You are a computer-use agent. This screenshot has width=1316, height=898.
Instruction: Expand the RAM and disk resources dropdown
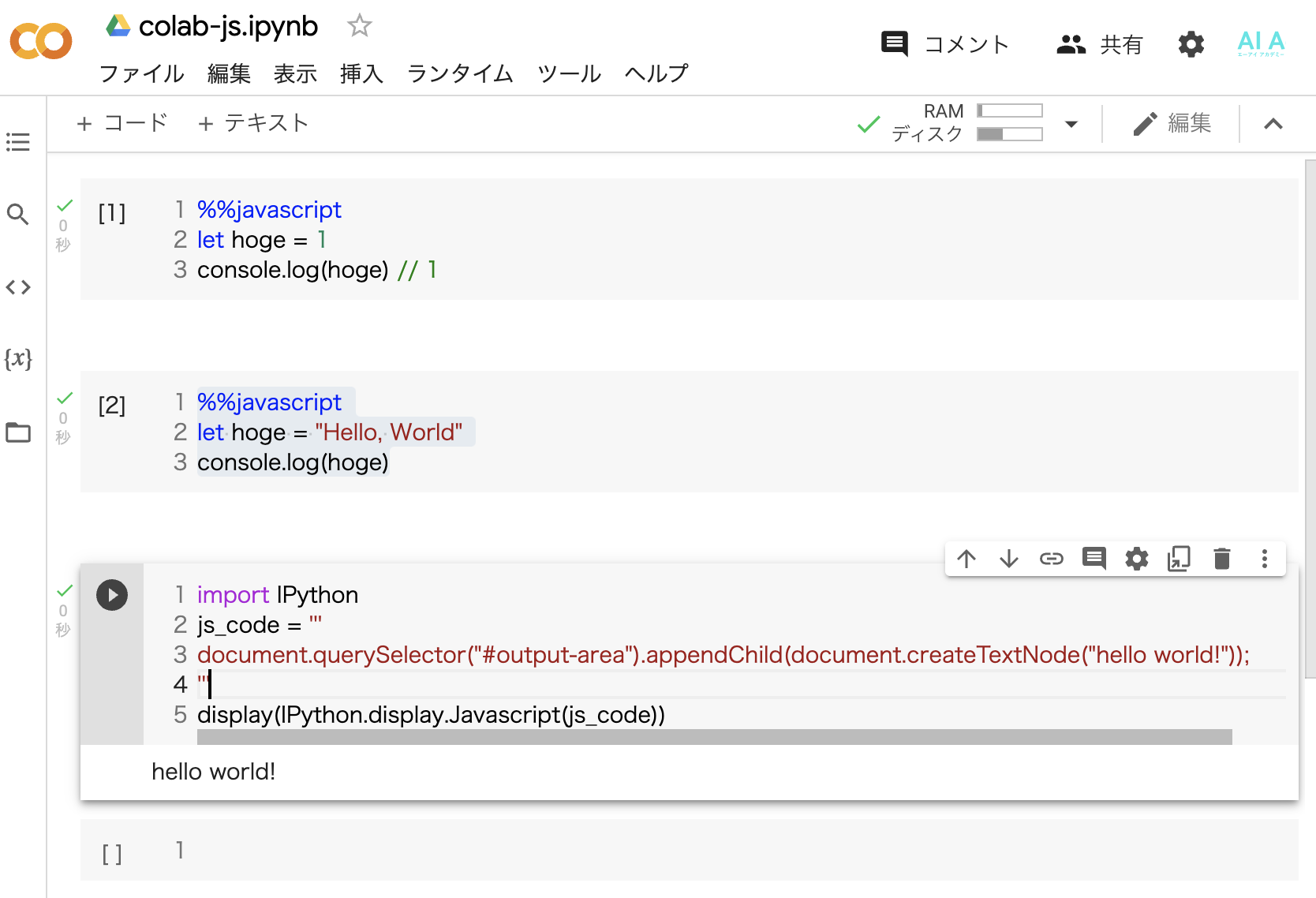[x=1071, y=124]
